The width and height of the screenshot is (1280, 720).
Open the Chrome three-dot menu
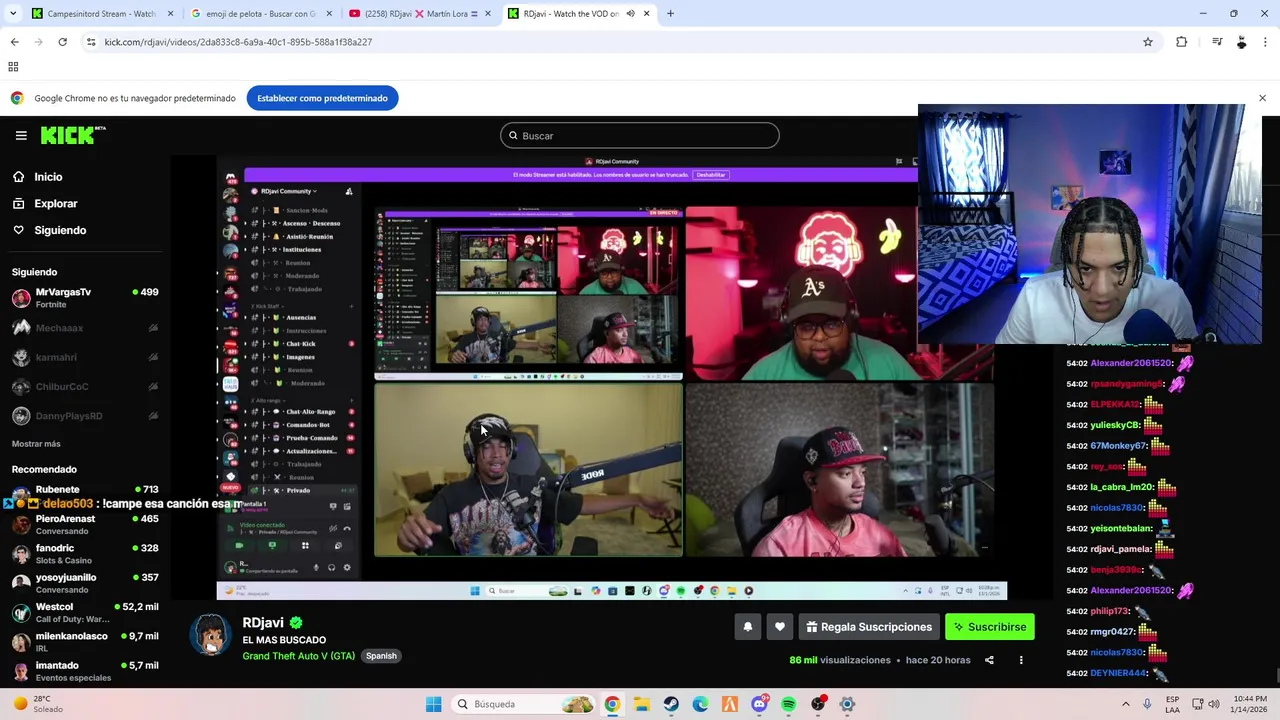[x=1266, y=42]
